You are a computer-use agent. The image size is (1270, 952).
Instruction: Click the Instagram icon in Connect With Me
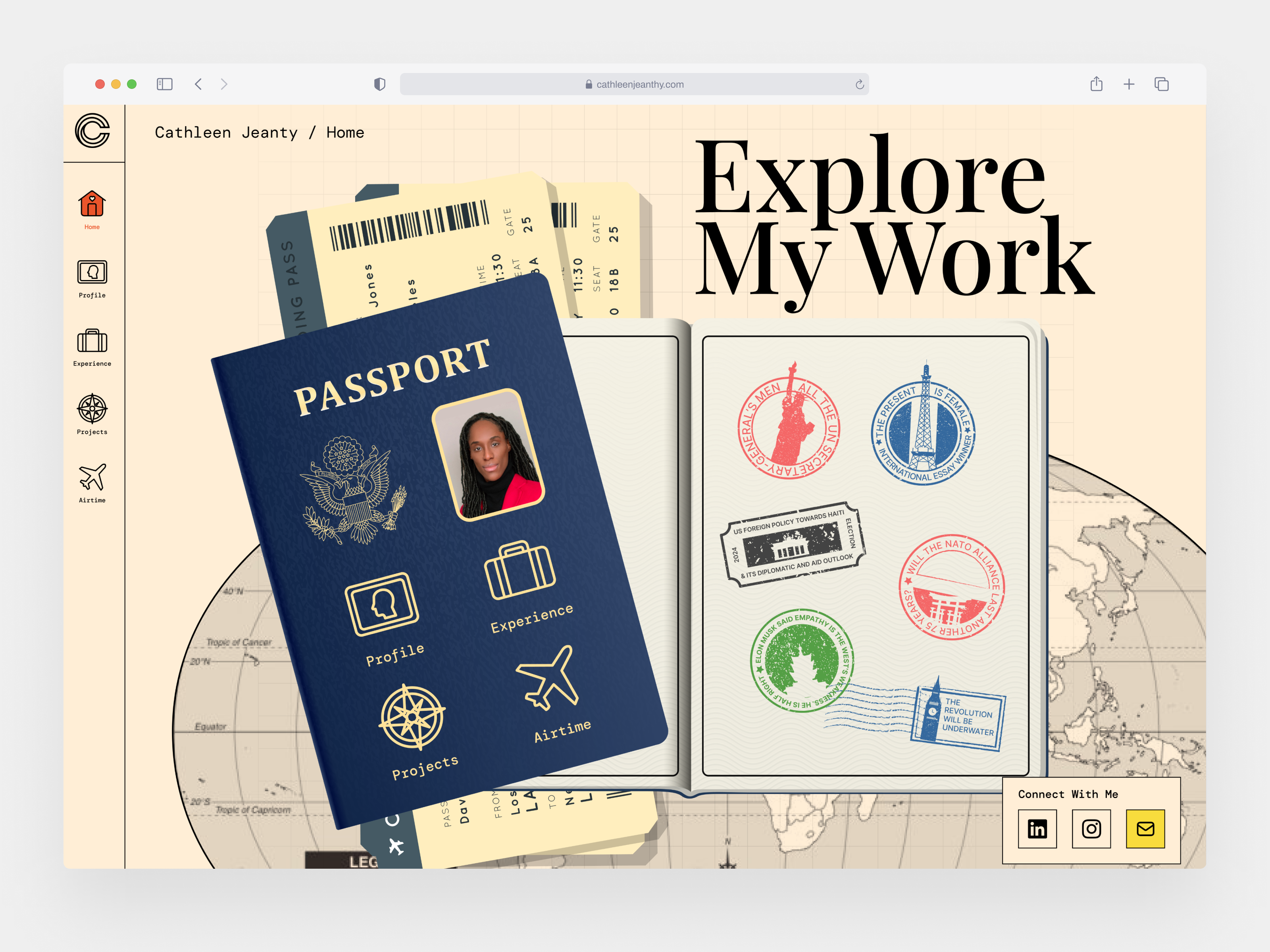pyautogui.click(x=1091, y=829)
